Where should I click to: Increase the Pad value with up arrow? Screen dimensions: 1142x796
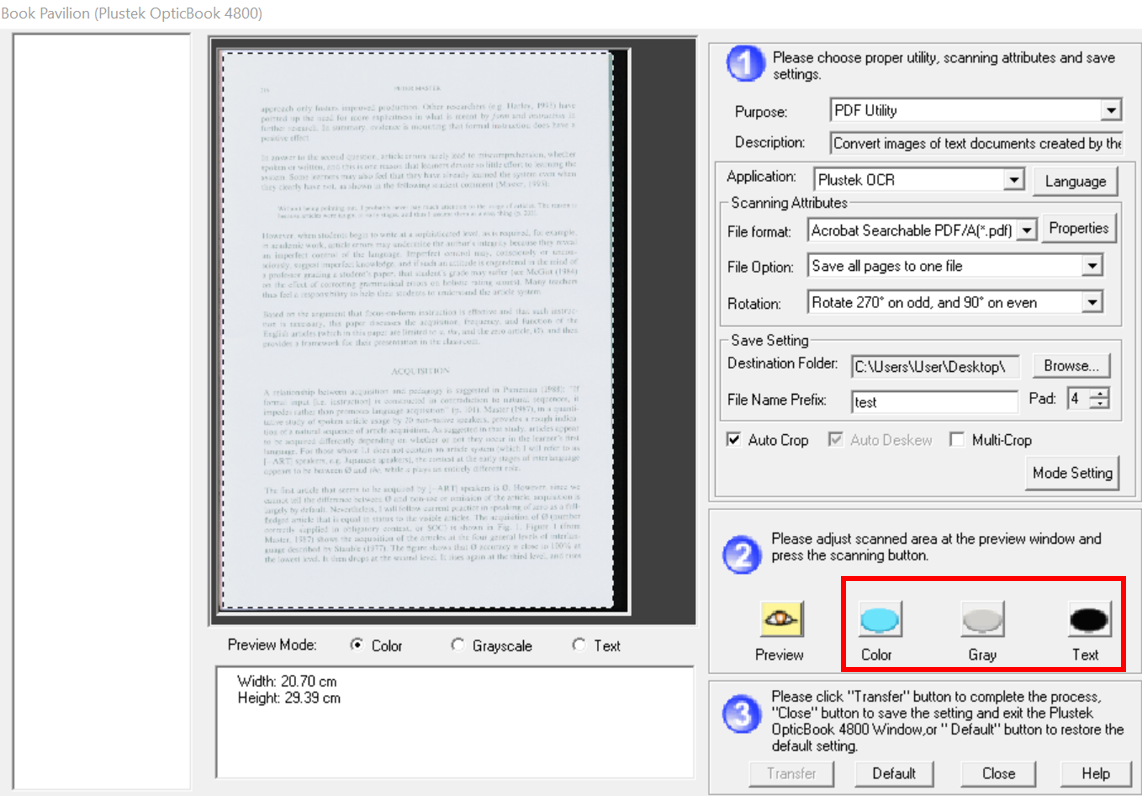click(x=1100, y=394)
